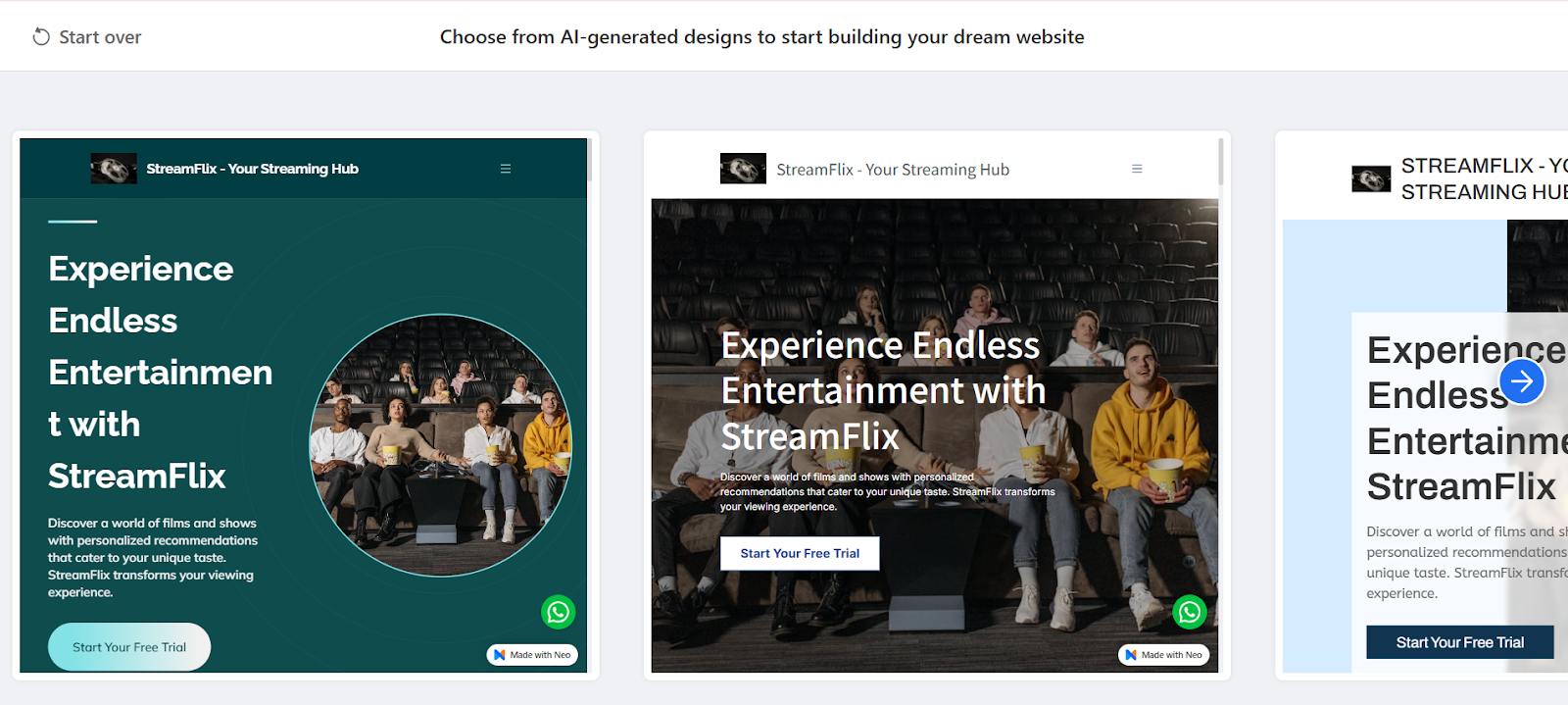This screenshot has height=705, width=1568.
Task: Click StreamFlix logo image in second design
Action: pyautogui.click(x=743, y=169)
